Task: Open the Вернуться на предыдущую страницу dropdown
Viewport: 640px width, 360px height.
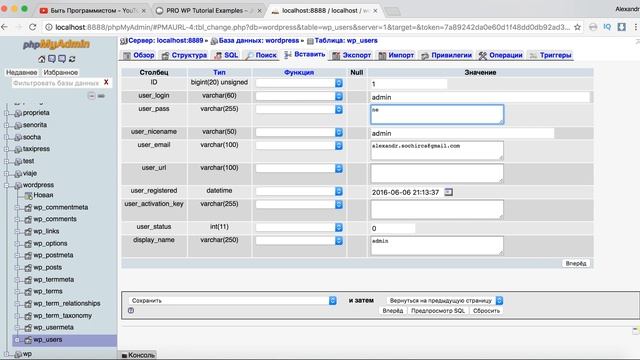Action: 444,300
